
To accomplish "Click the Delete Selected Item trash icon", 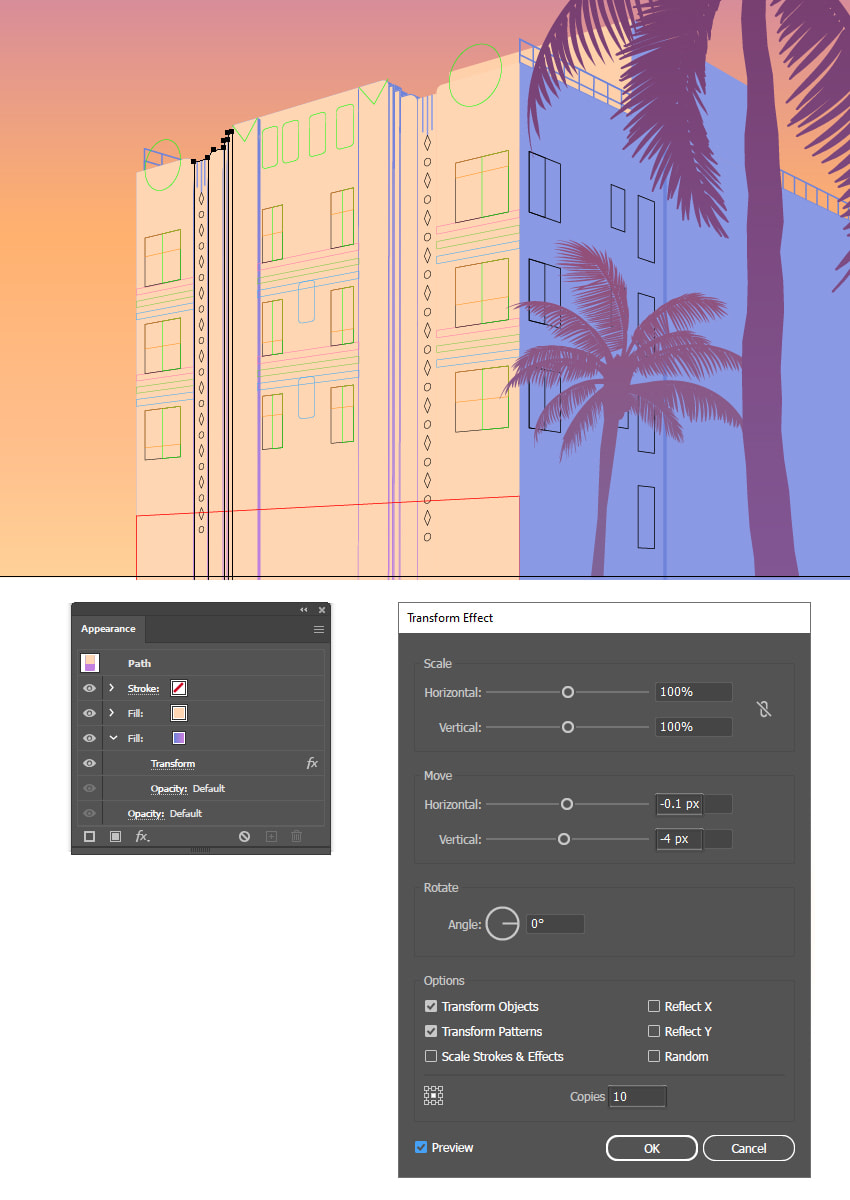I will pos(296,836).
